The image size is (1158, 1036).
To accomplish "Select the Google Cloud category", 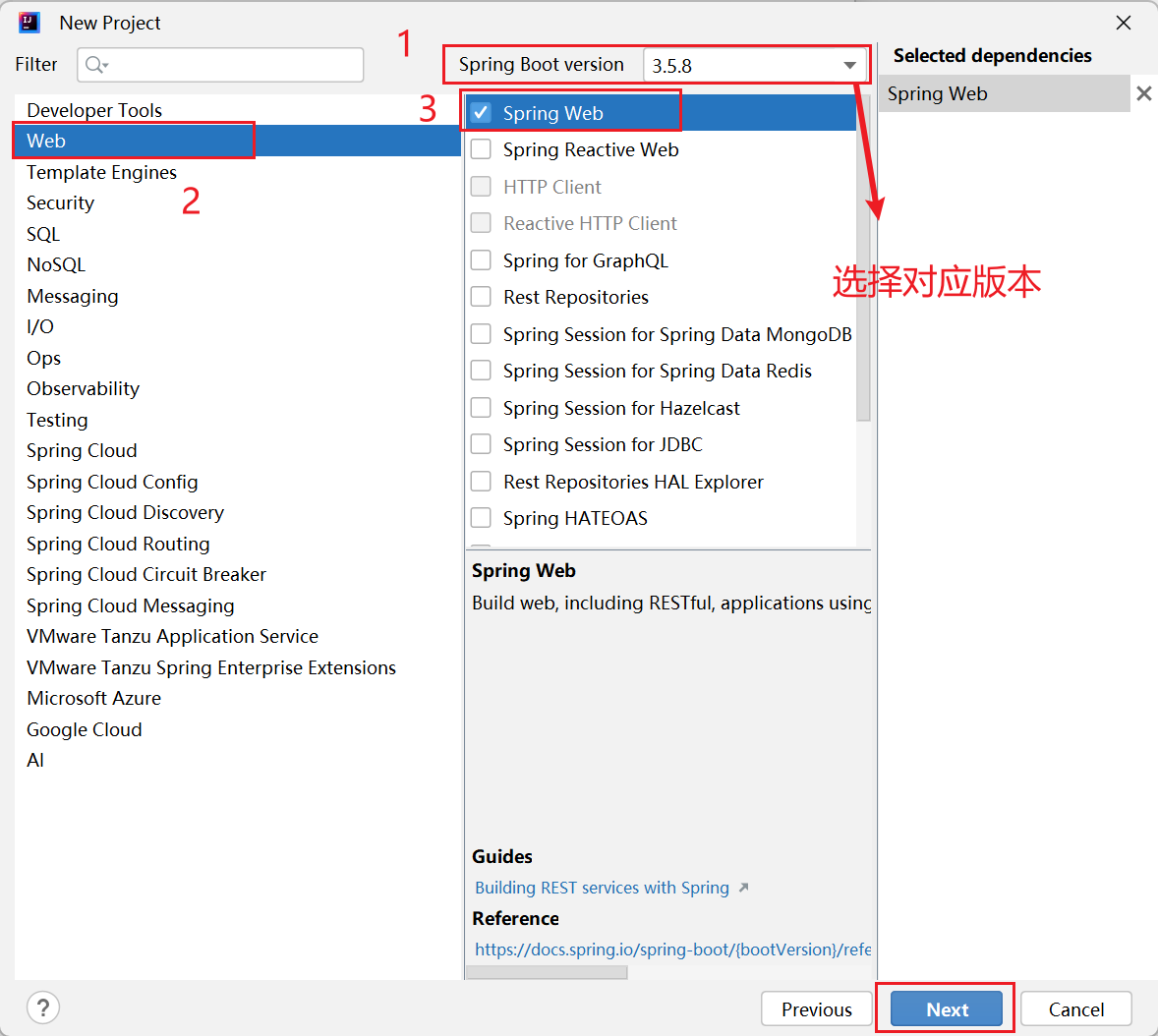I will click(238, 729).
